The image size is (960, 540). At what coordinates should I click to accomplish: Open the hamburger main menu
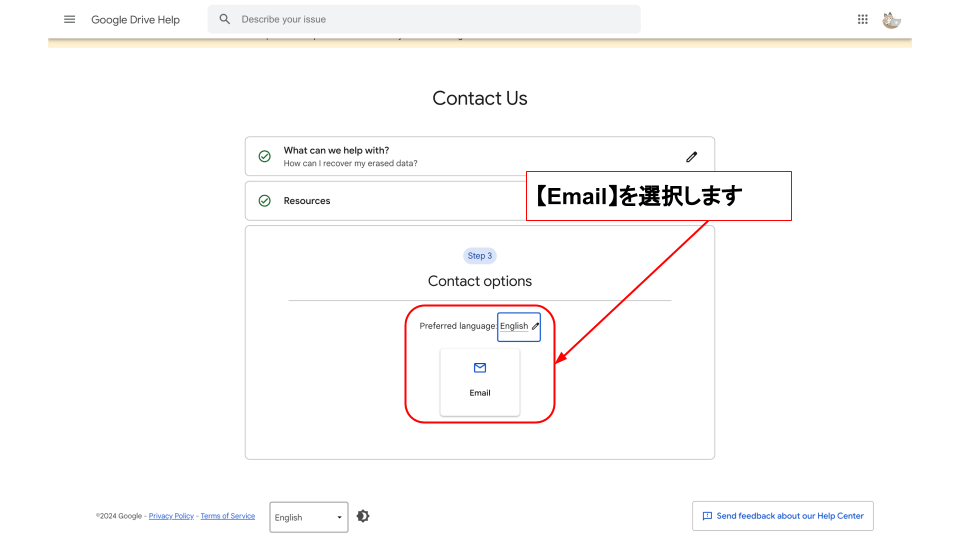[x=69, y=19]
